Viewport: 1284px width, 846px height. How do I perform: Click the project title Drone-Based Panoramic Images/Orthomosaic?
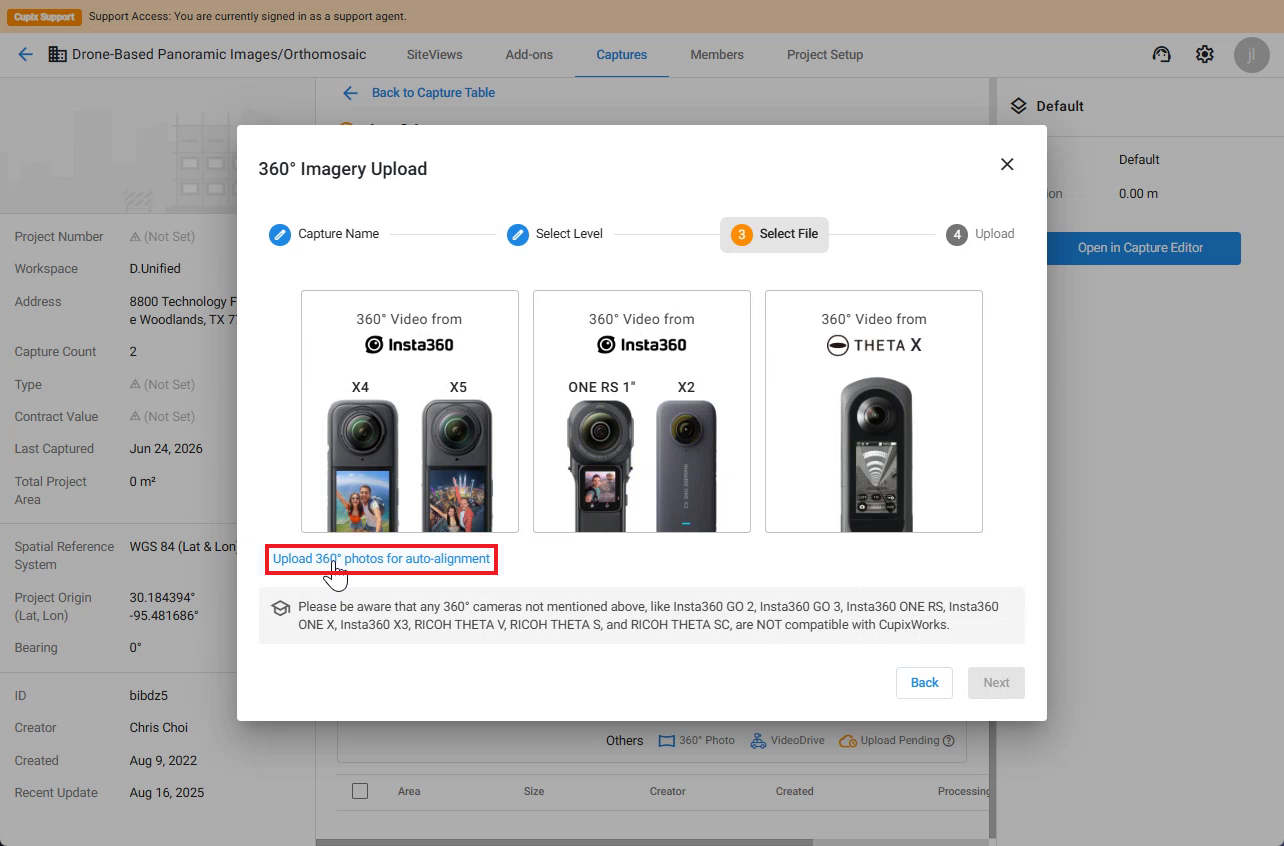pos(219,55)
